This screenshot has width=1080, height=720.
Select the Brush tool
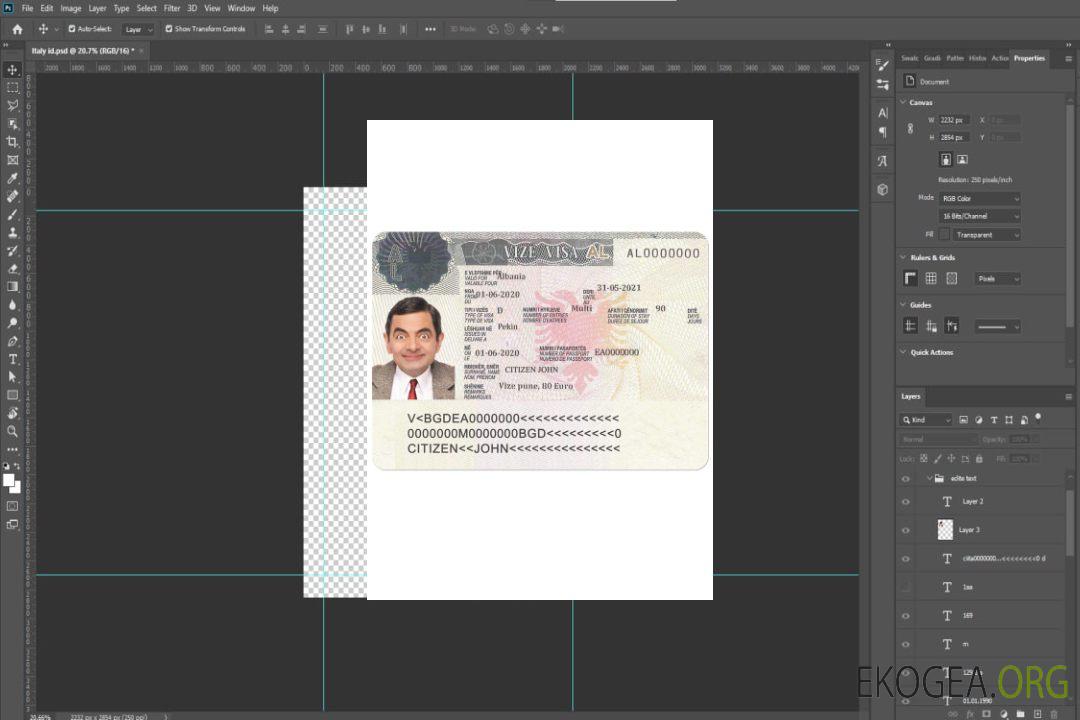point(12,214)
